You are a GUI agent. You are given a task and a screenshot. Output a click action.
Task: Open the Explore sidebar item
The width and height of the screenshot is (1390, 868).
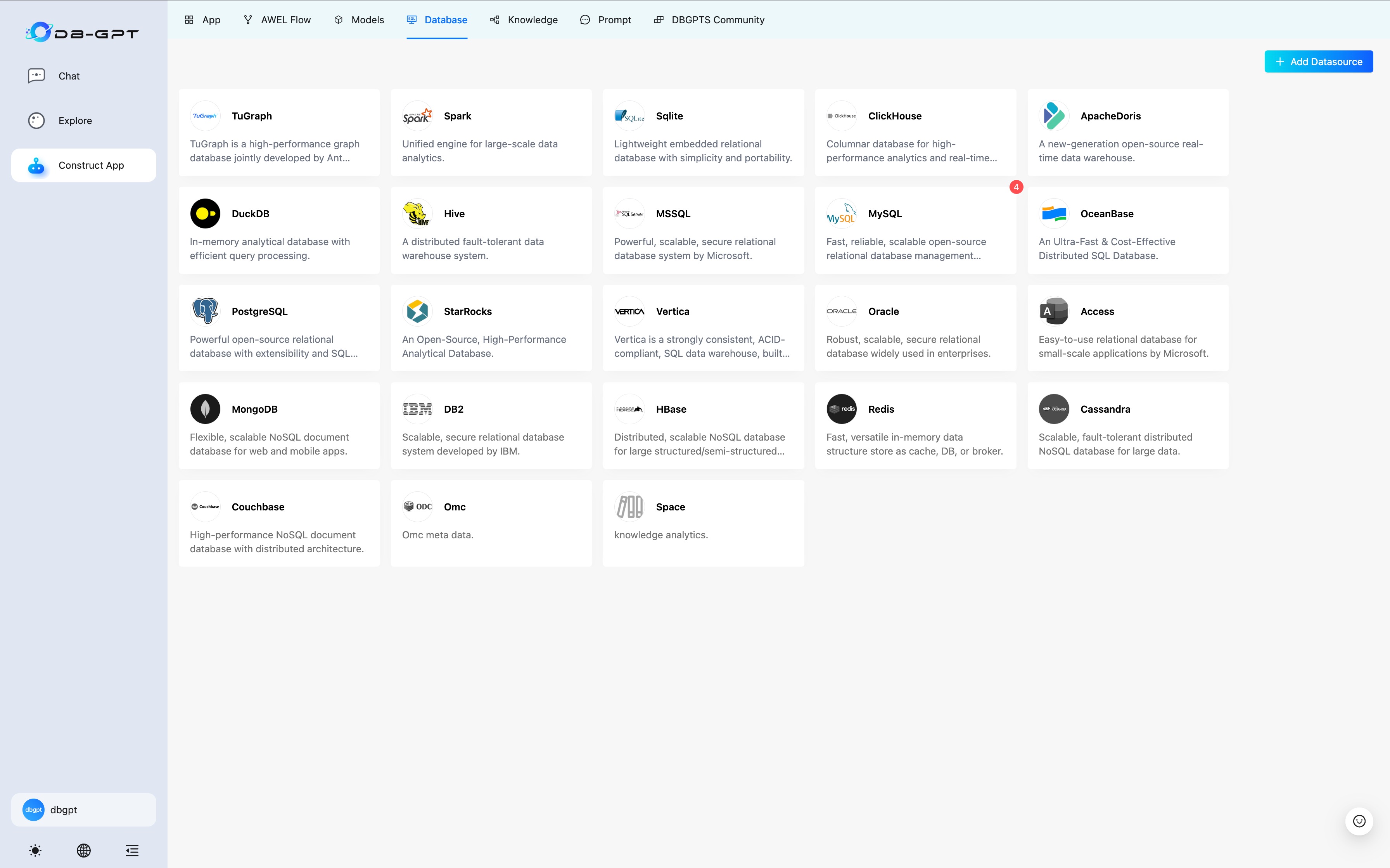pos(74,121)
